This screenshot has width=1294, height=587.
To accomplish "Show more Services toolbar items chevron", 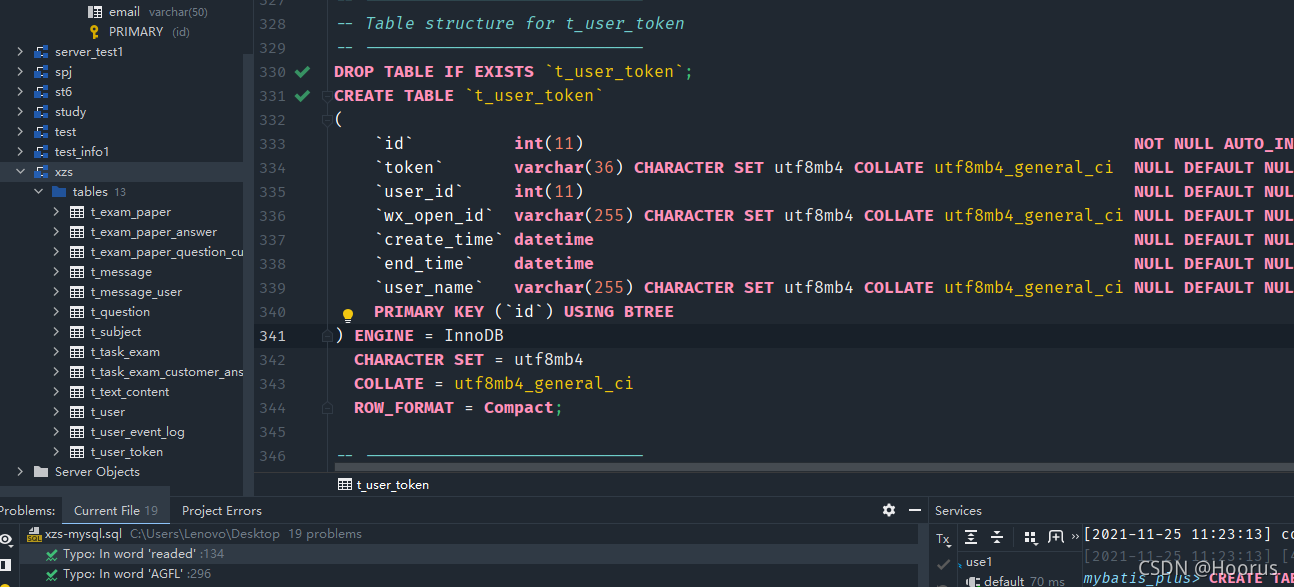I will tap(1076, 538).
